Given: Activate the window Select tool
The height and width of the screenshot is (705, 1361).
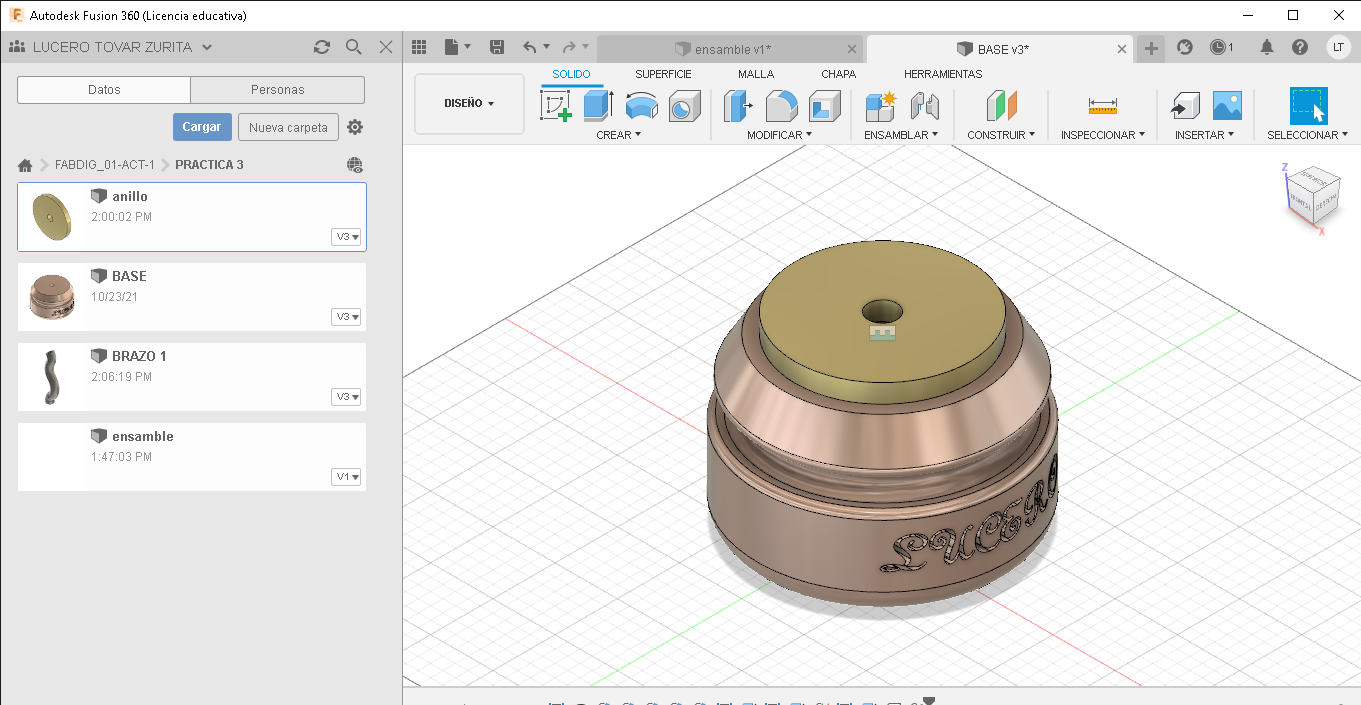Looking at the screenshot, I should pos(1308,106).
